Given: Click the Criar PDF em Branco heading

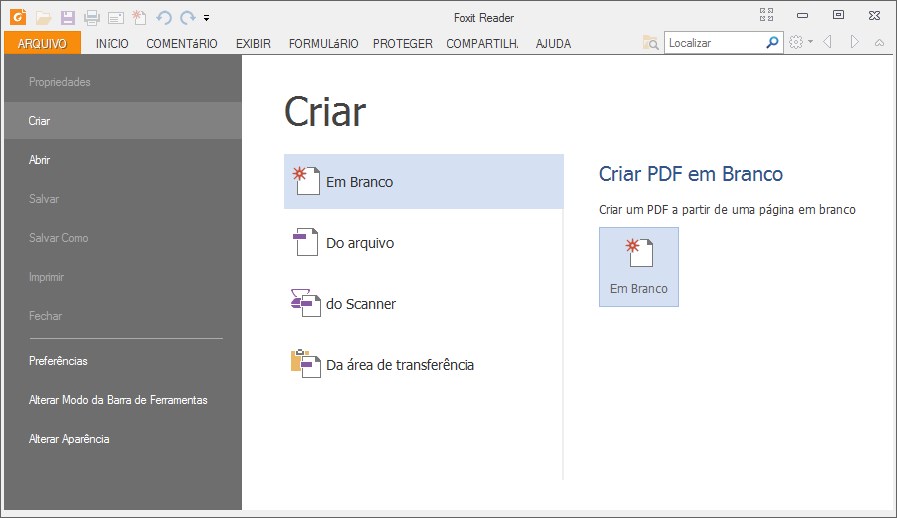Looking at the screenshot, I should (690, 173).
